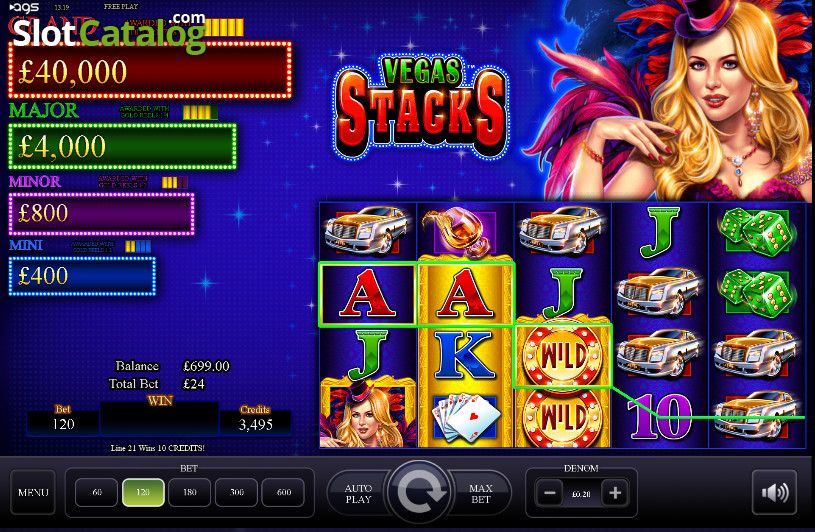Open the MENU button
Viewport: 815px width, 532px height.
tap(33, 492)
